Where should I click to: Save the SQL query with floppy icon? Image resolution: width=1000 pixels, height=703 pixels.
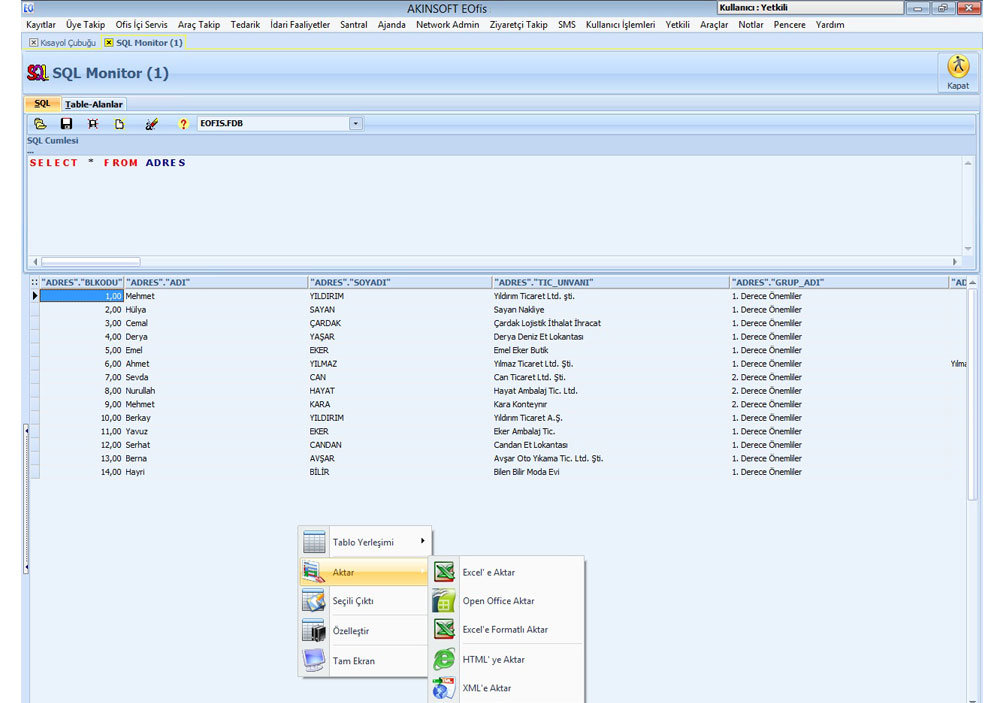coord(66,124)
